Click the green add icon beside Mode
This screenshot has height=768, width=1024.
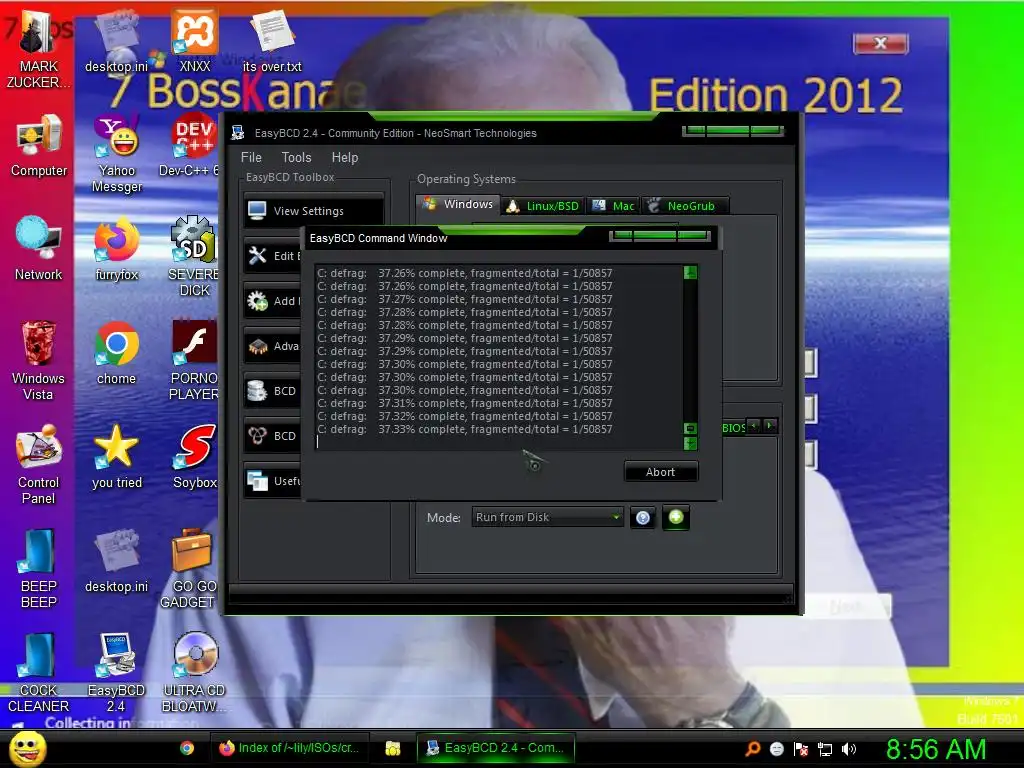coord(676,518)
